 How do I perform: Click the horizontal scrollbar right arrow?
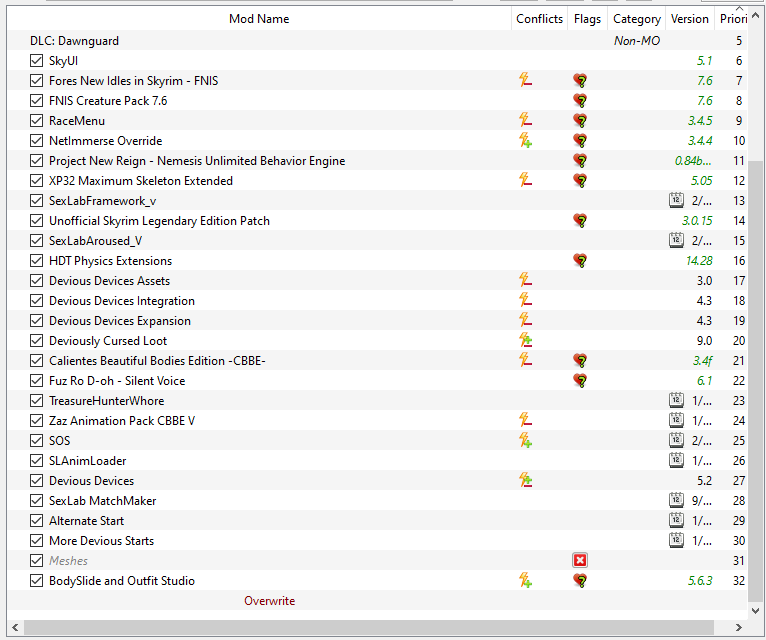(x=739, y=627)
